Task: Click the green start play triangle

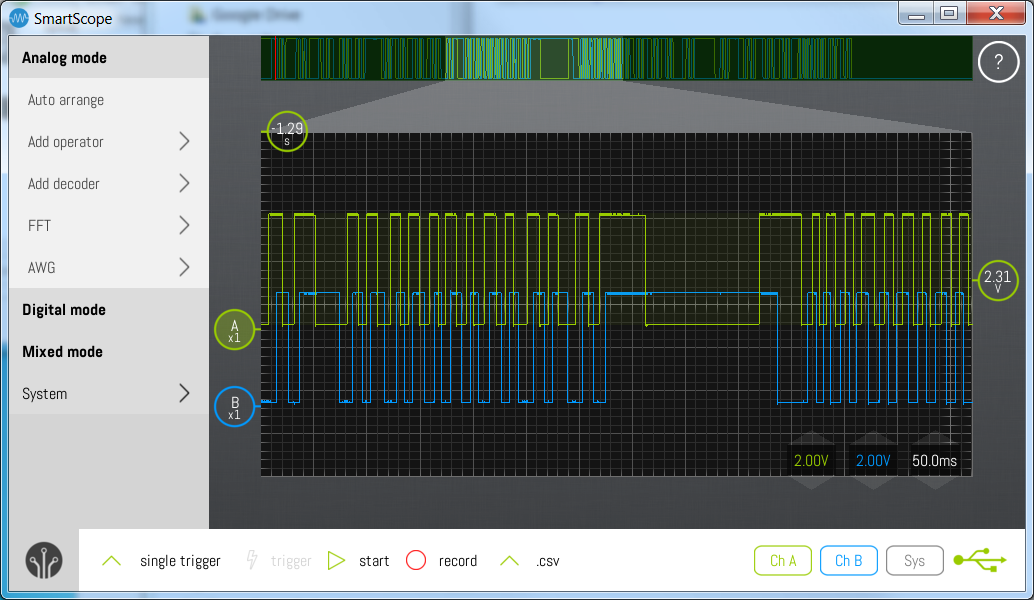Action: (336, 560)
